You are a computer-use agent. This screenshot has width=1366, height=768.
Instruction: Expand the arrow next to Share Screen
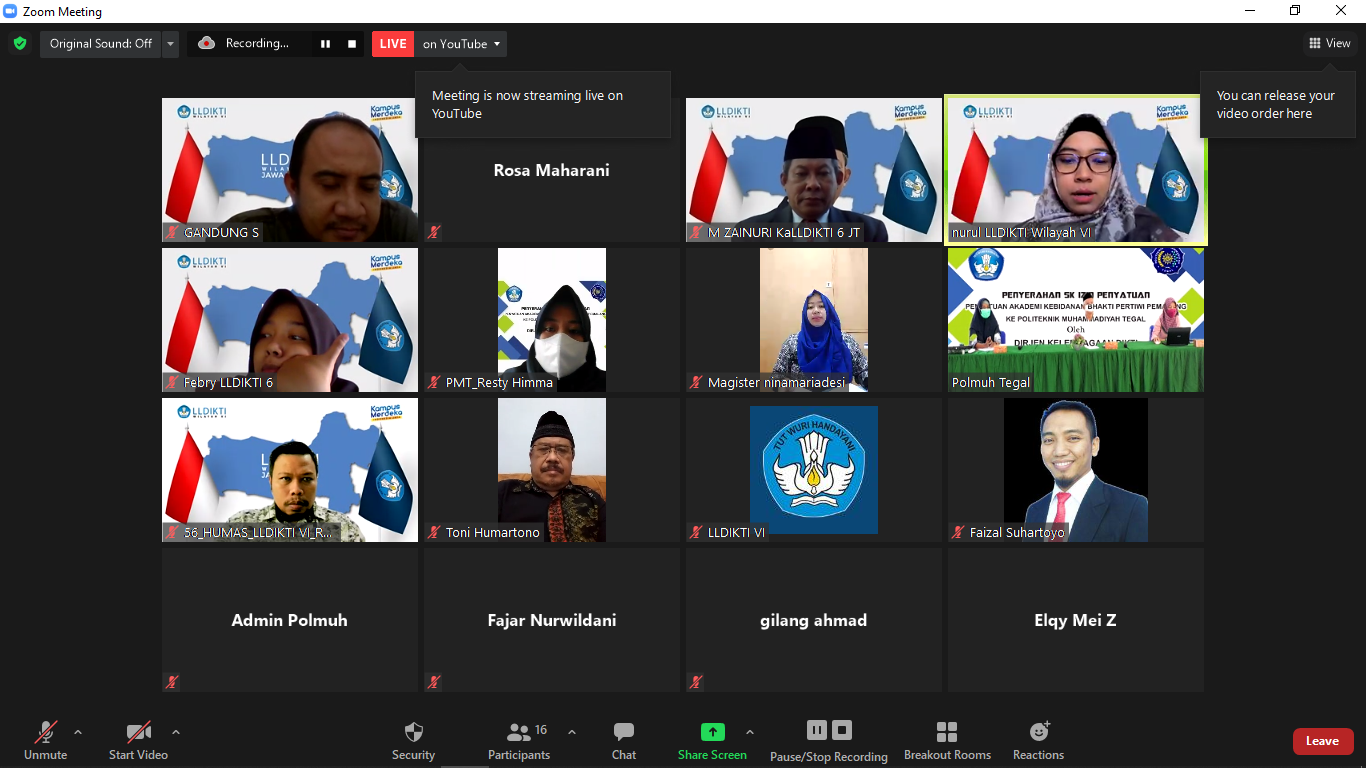[x=750, y=732]
